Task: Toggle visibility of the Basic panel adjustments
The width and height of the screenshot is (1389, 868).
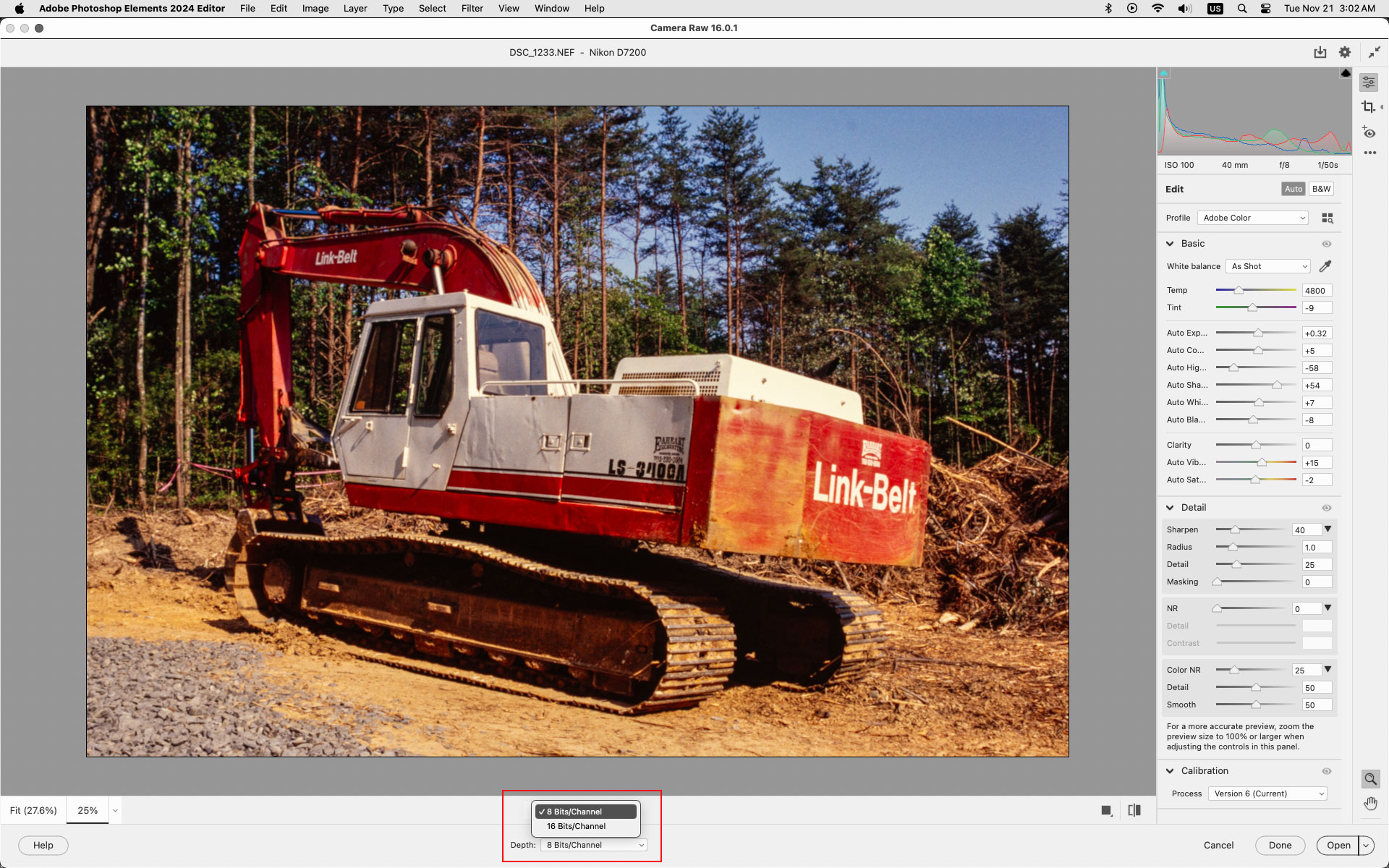Action: [x=1327, y=244]
